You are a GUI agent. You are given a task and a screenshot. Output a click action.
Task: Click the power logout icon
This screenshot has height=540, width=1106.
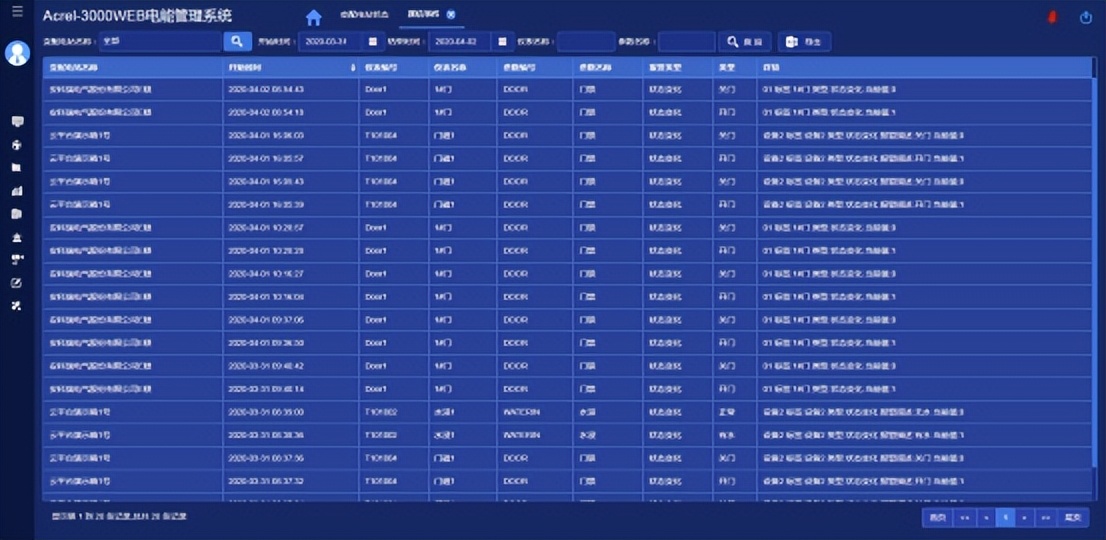(x=1086, y=17)
